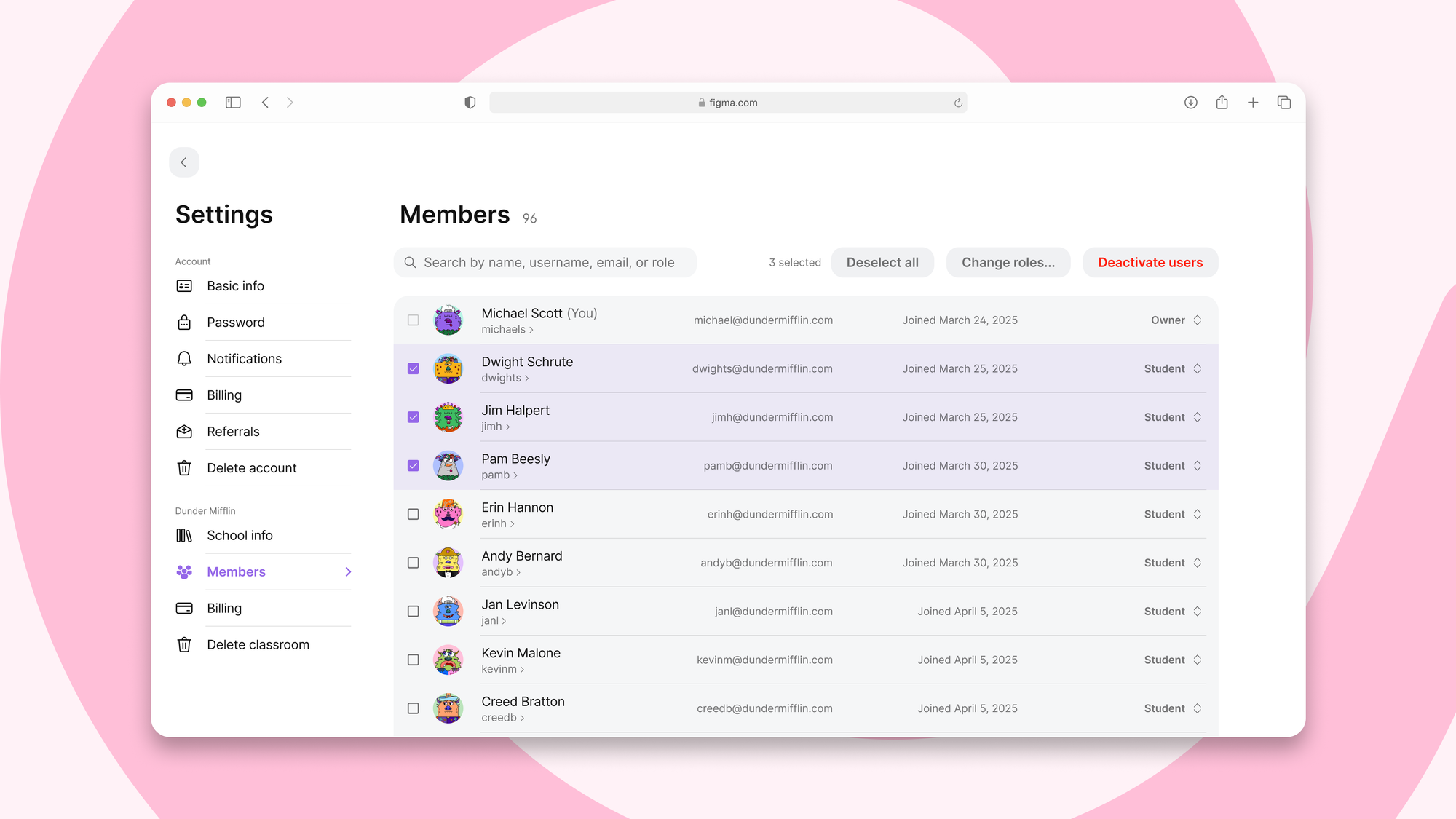Click the Deactivate users button
Screen dimensions: 1456x819
tap(1150, 262)
